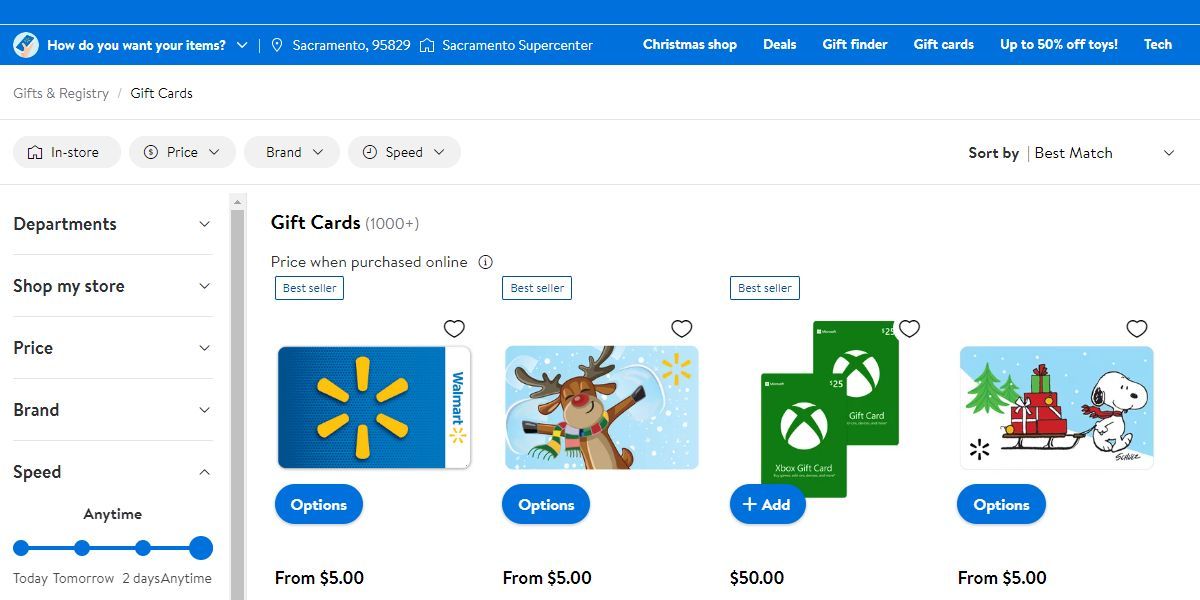Click the delivery options icon at top left
This screenshot has width=1200, height=600.
click(25, 45)
